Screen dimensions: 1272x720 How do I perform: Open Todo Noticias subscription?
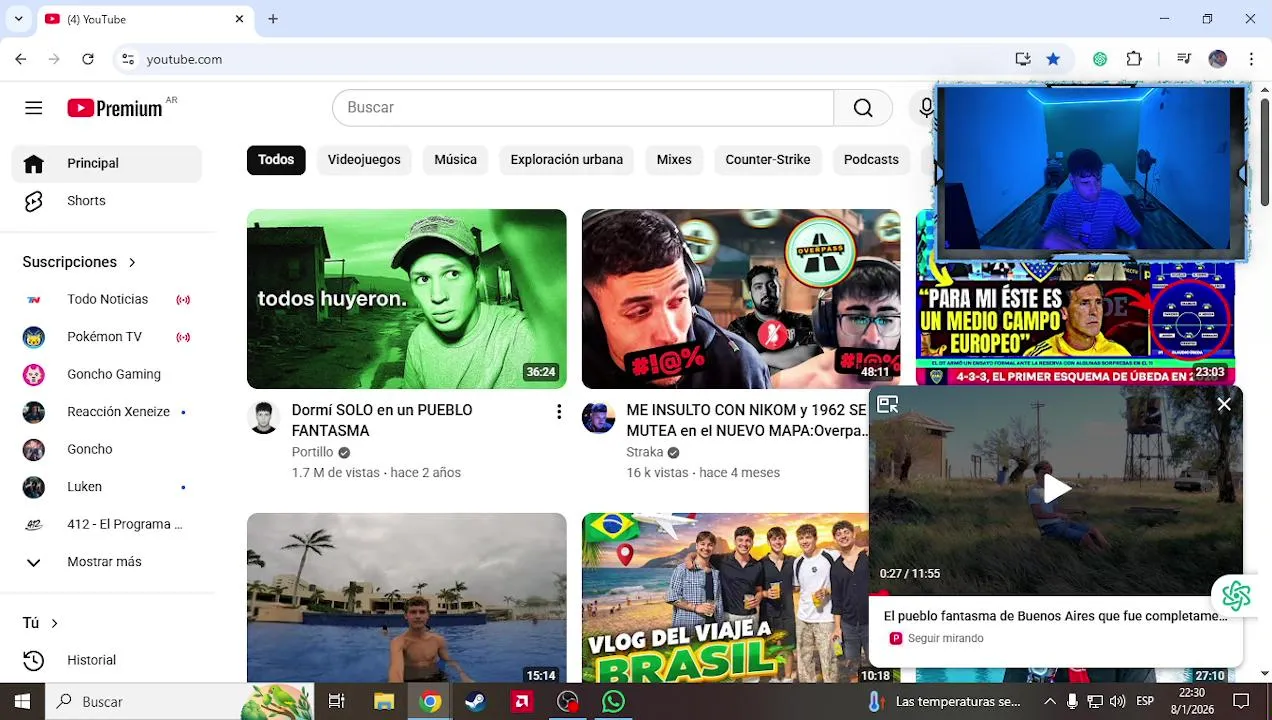tap(106, 299)
